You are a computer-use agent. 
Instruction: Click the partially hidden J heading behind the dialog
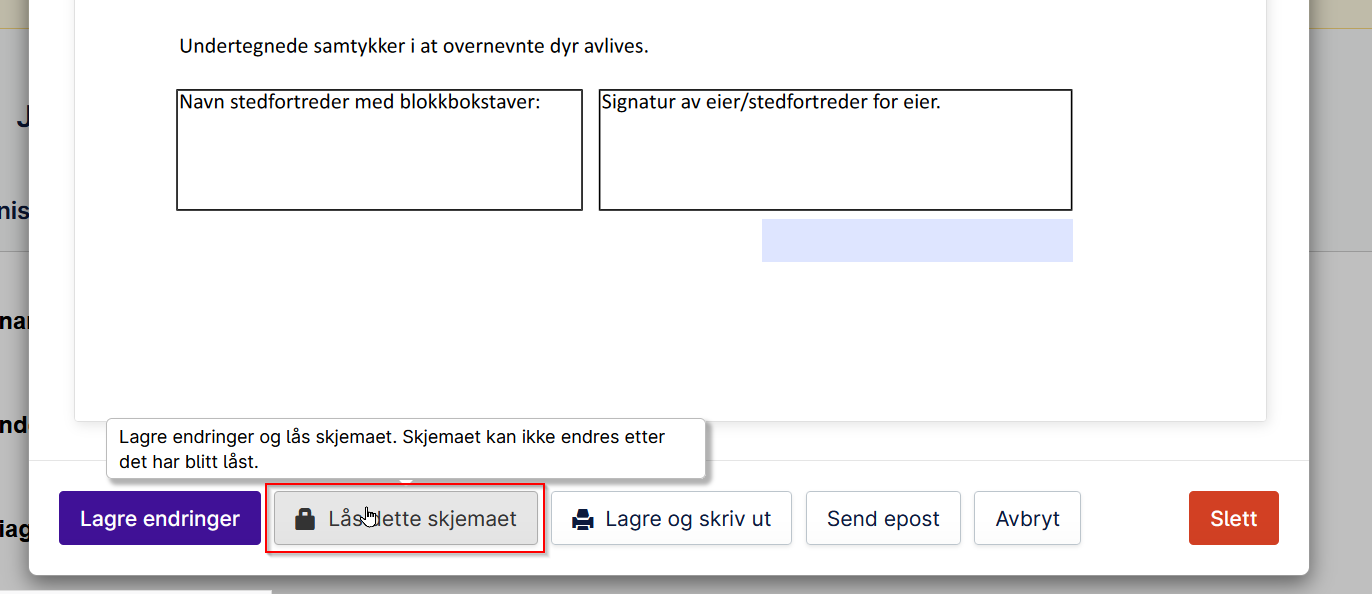(22, 118)
